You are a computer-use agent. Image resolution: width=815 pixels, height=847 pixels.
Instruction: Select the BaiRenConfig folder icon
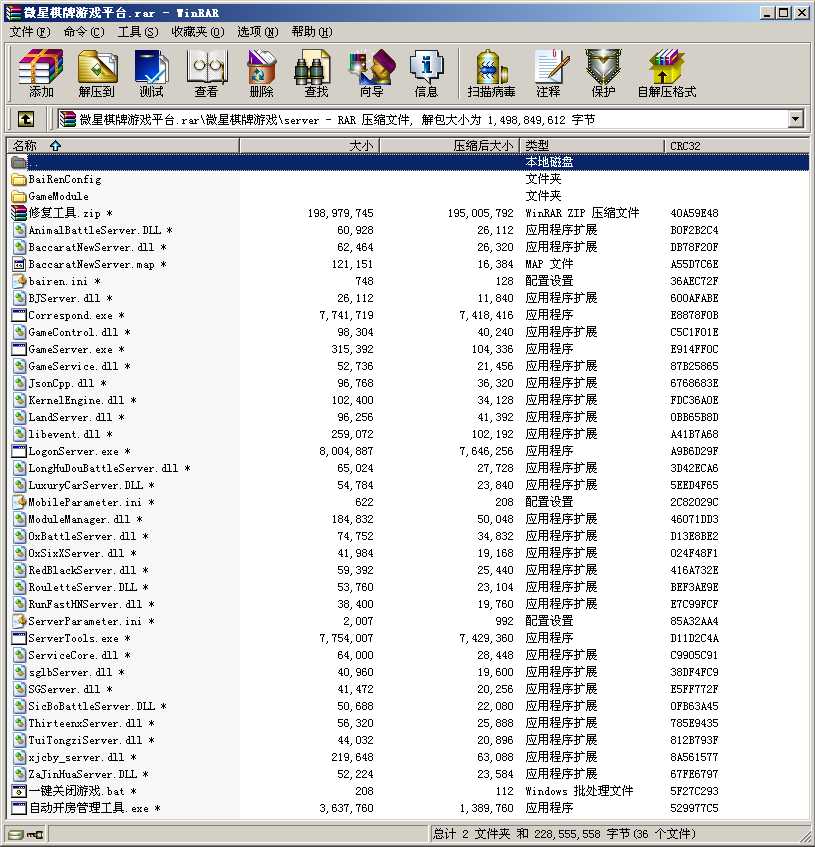(x=19, y=179)
